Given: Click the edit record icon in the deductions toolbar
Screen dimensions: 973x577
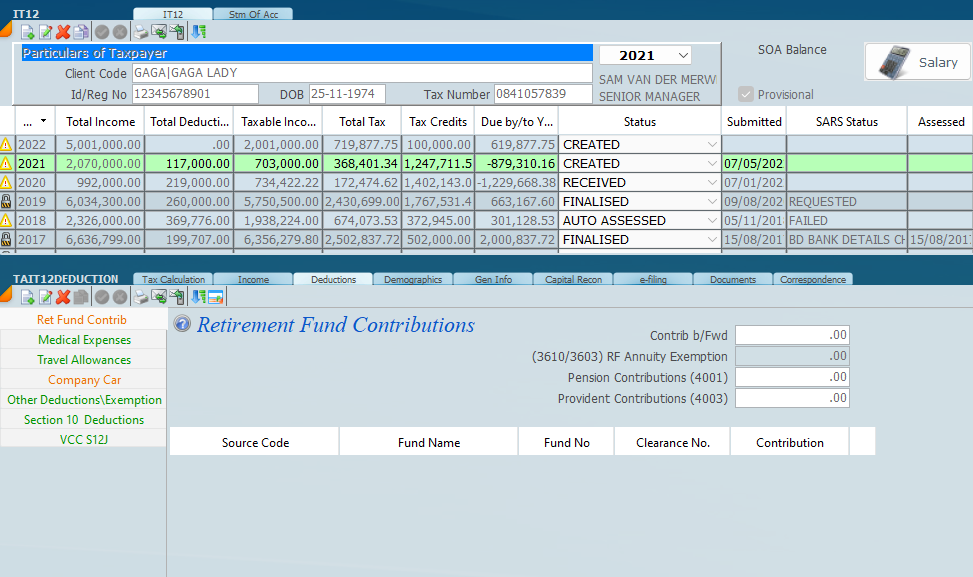Looking at the screenshot, I should click(45, 297).
